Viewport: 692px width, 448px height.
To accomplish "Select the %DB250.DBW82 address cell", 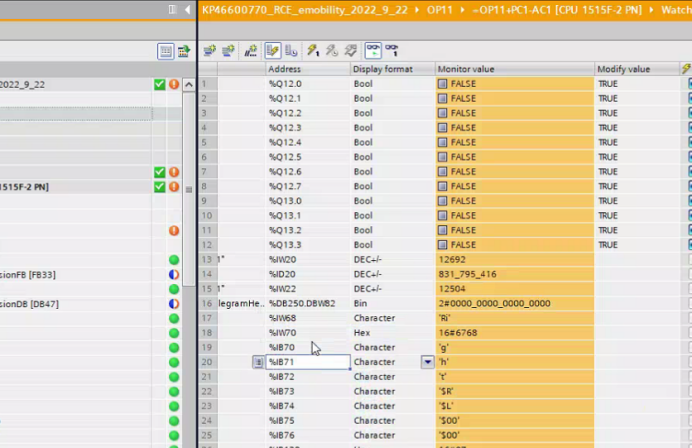I will [308, 303].
